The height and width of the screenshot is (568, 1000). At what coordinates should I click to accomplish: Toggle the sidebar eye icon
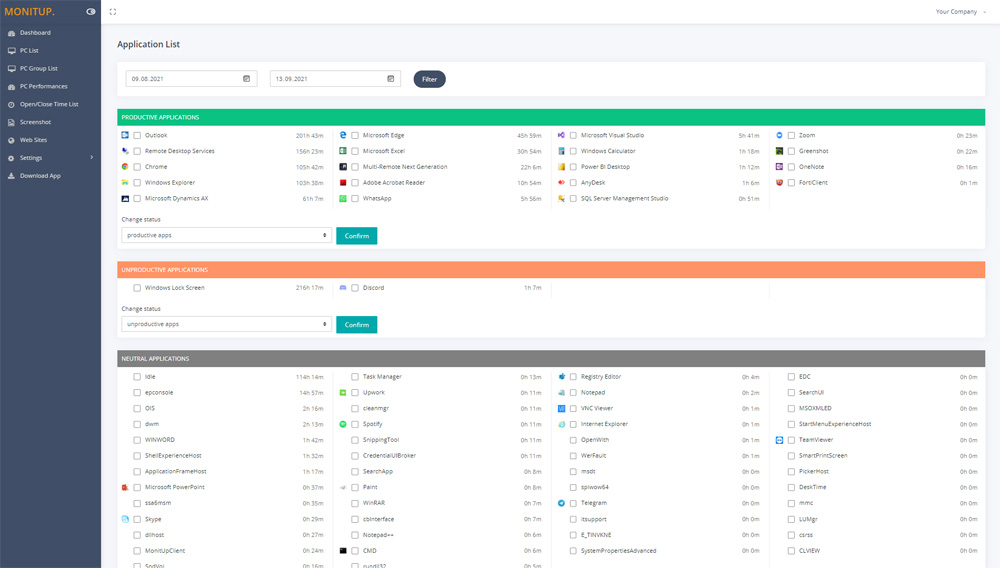point(91,11)
